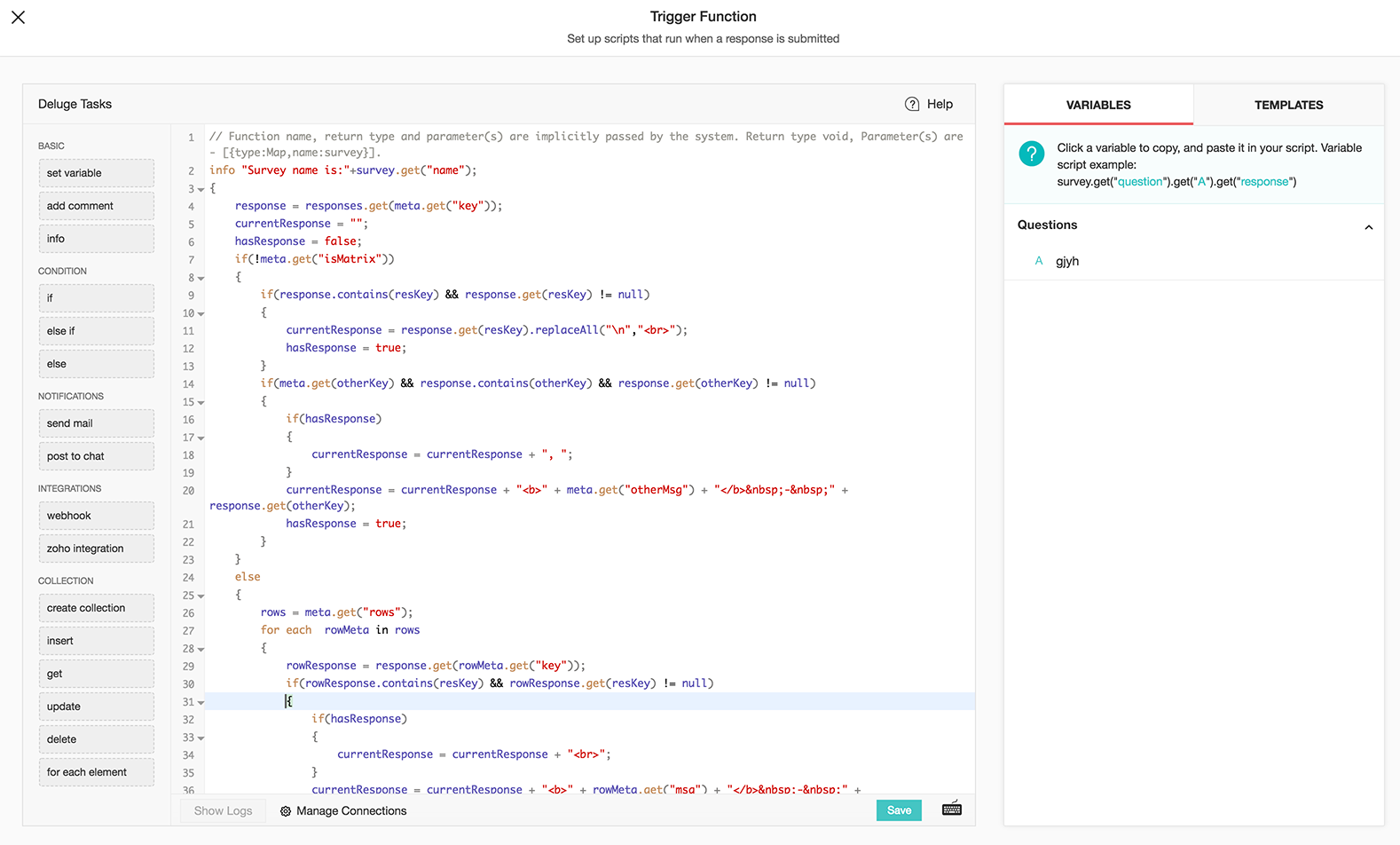Screen dimensions: 1400x845
Task: Click the 'for each rowMeta in rows' line
Action: pos(340,630)
